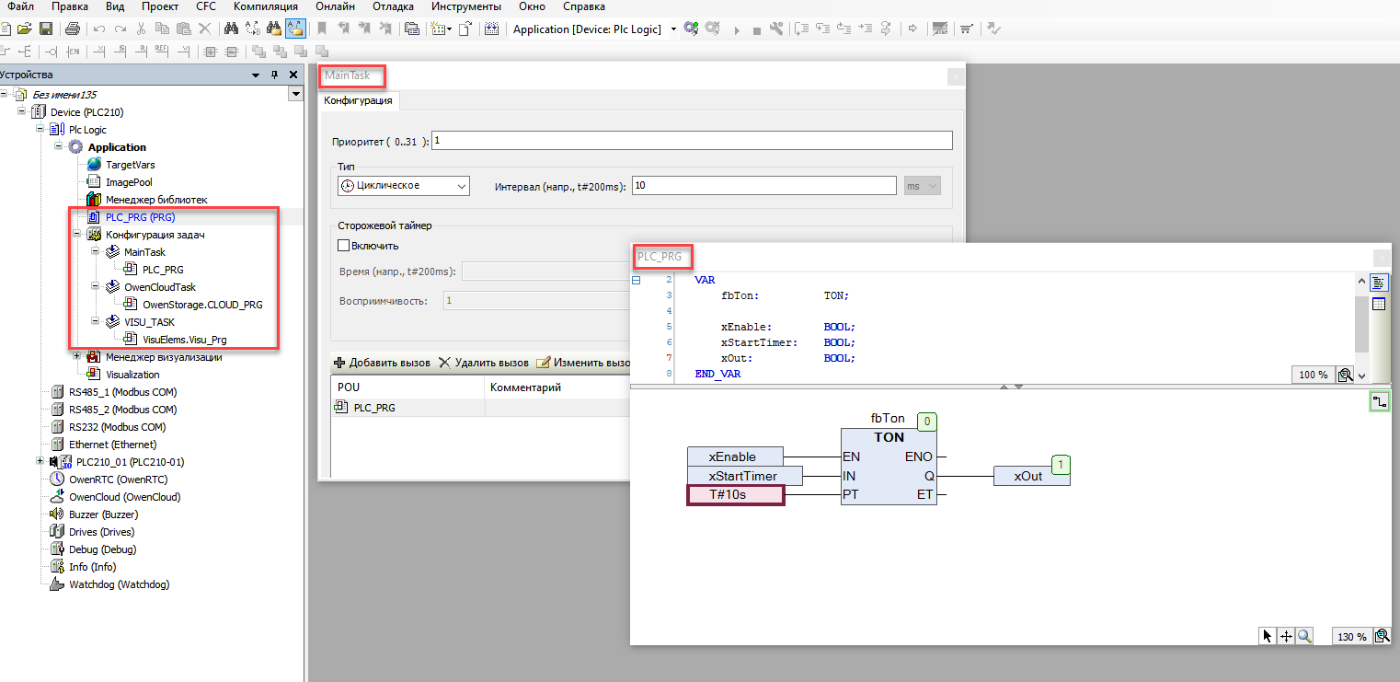Select the Конфигурация tab

pyautogui.click(x=358, y=101)
